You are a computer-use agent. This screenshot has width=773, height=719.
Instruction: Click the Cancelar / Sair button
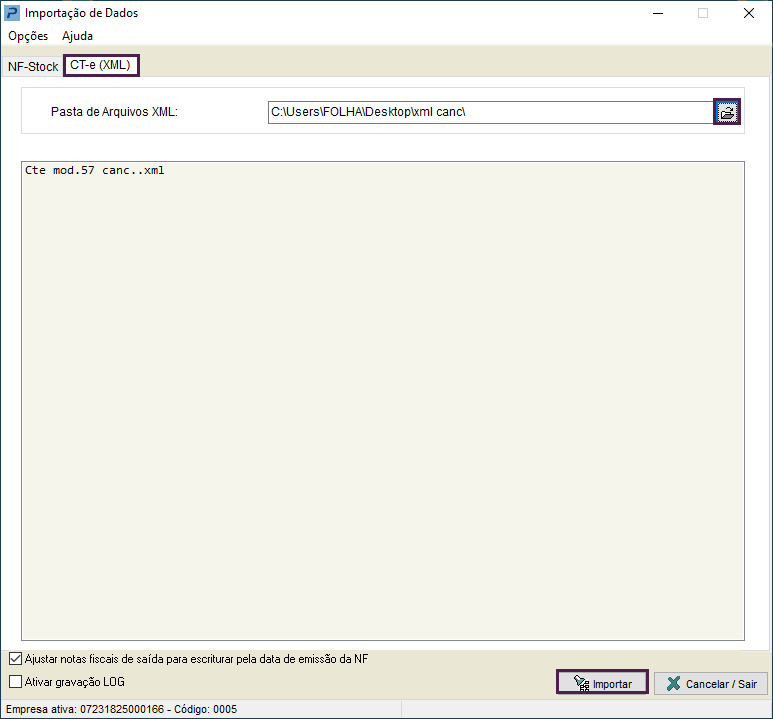(711, 683)
